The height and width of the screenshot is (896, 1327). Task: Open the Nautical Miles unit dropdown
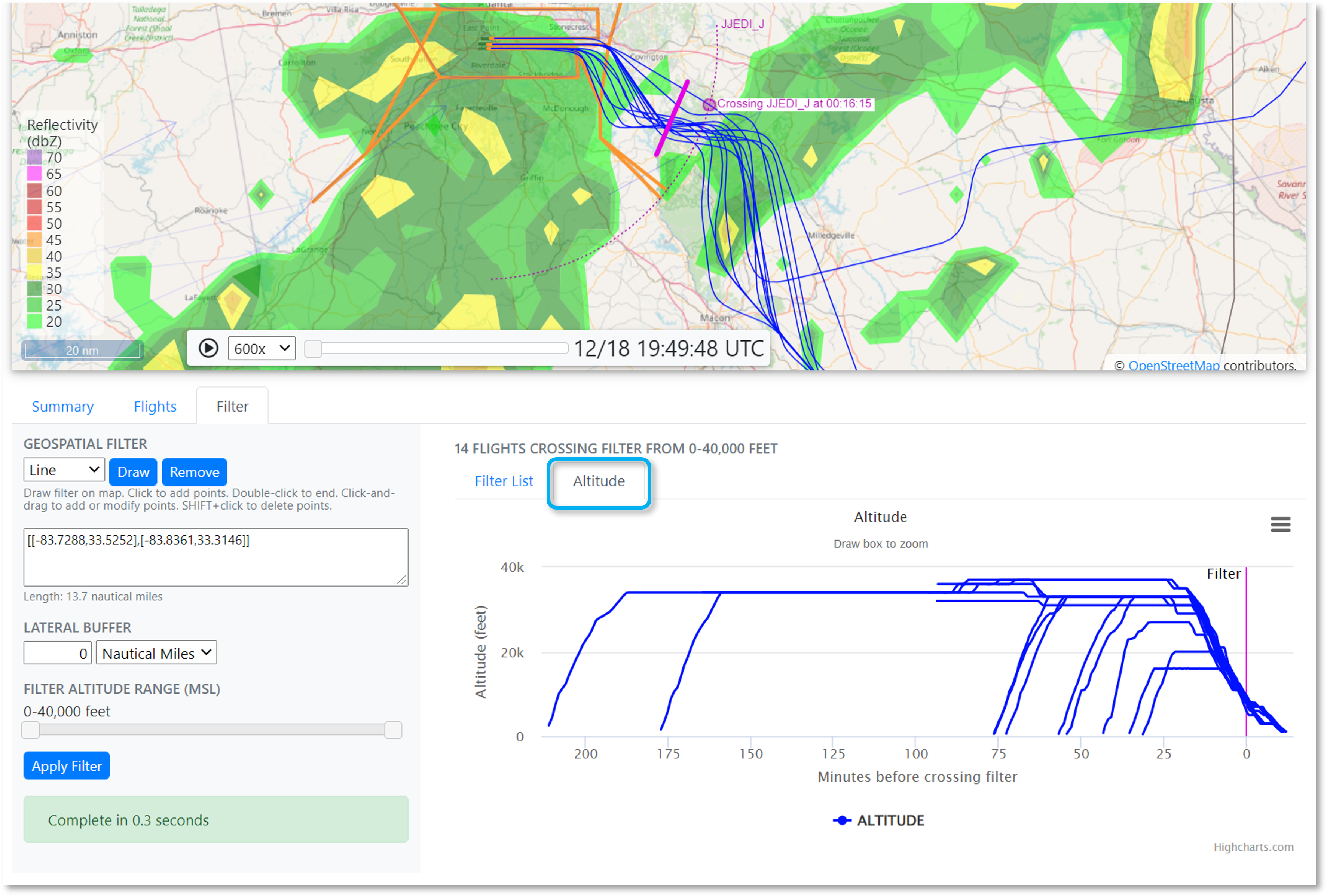[x=156, y=653]
